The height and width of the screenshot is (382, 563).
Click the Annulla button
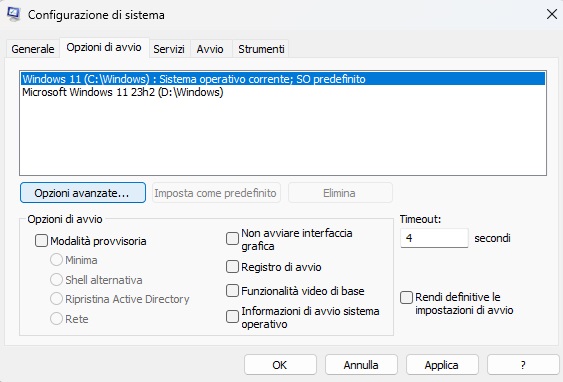coord(361,365)
